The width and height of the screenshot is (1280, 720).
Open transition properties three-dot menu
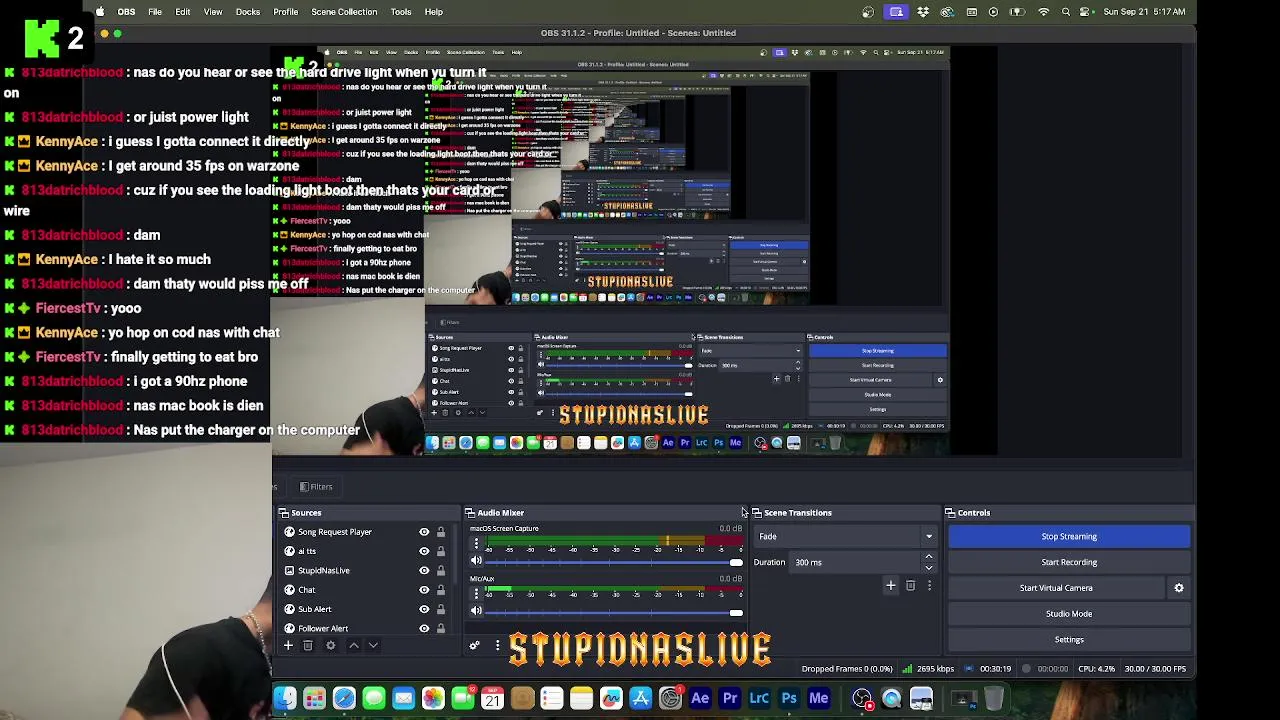click(929, 585)
